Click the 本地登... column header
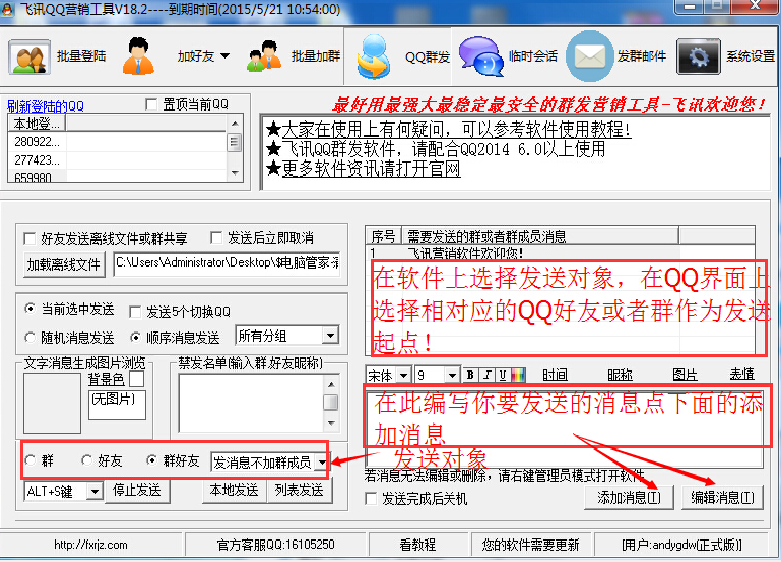 37,123
